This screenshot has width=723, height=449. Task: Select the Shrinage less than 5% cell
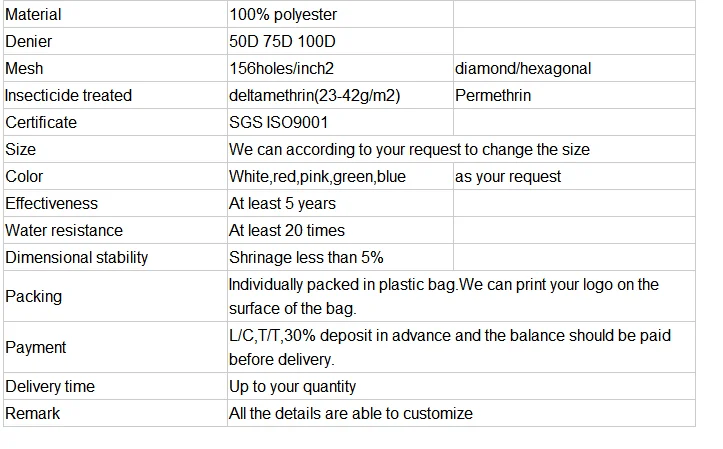tap(305, 257)
